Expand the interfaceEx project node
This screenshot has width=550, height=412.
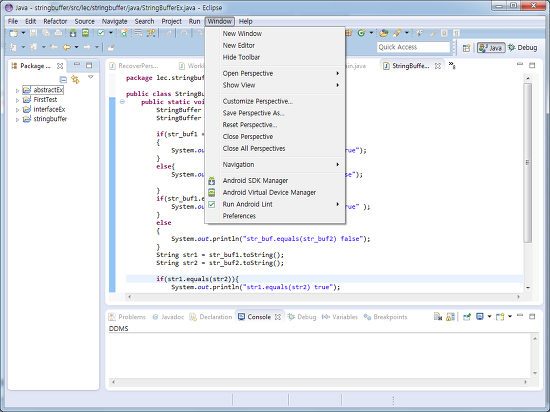pos(17,110)
